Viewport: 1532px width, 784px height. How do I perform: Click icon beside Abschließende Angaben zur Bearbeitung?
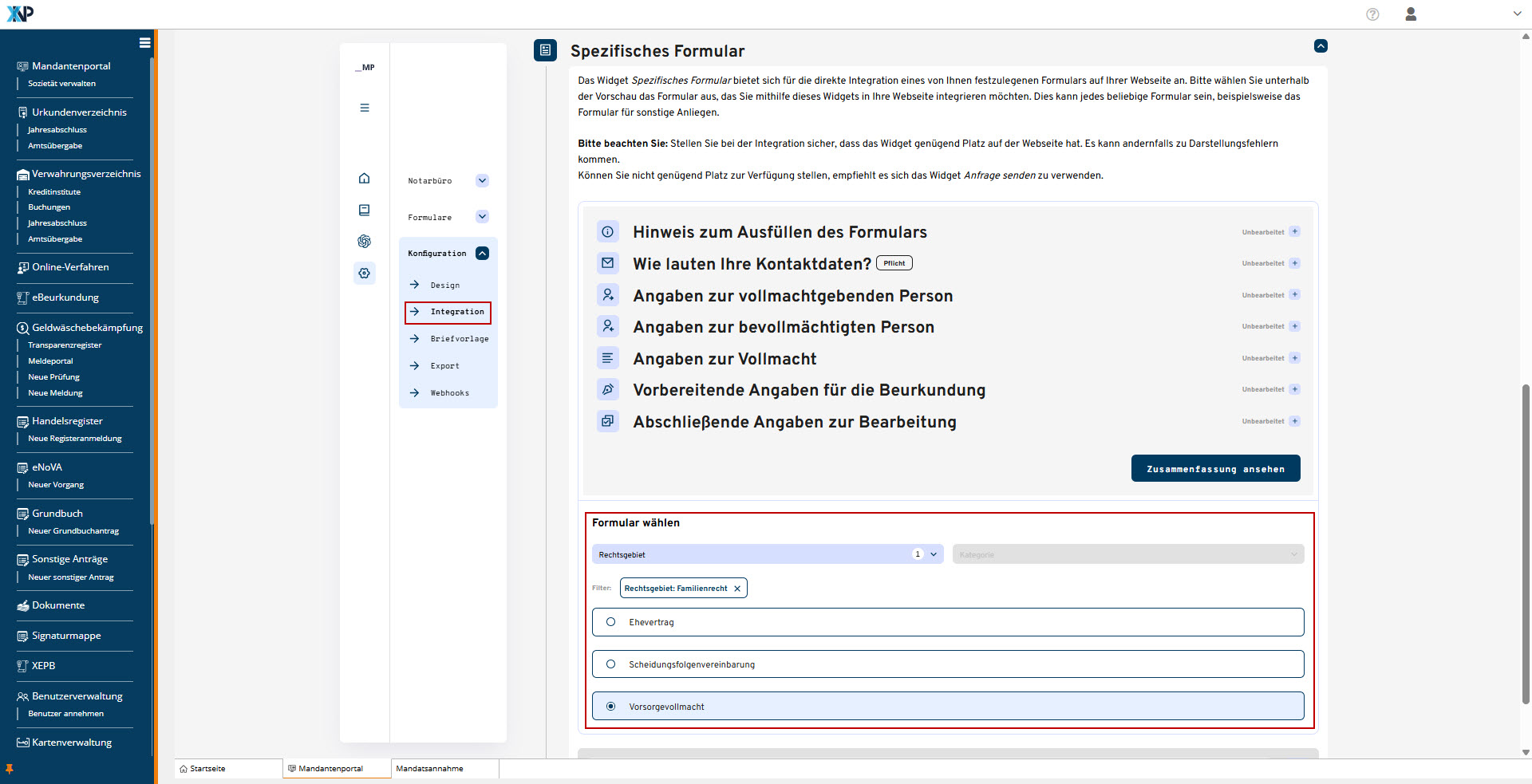point(608,421)
